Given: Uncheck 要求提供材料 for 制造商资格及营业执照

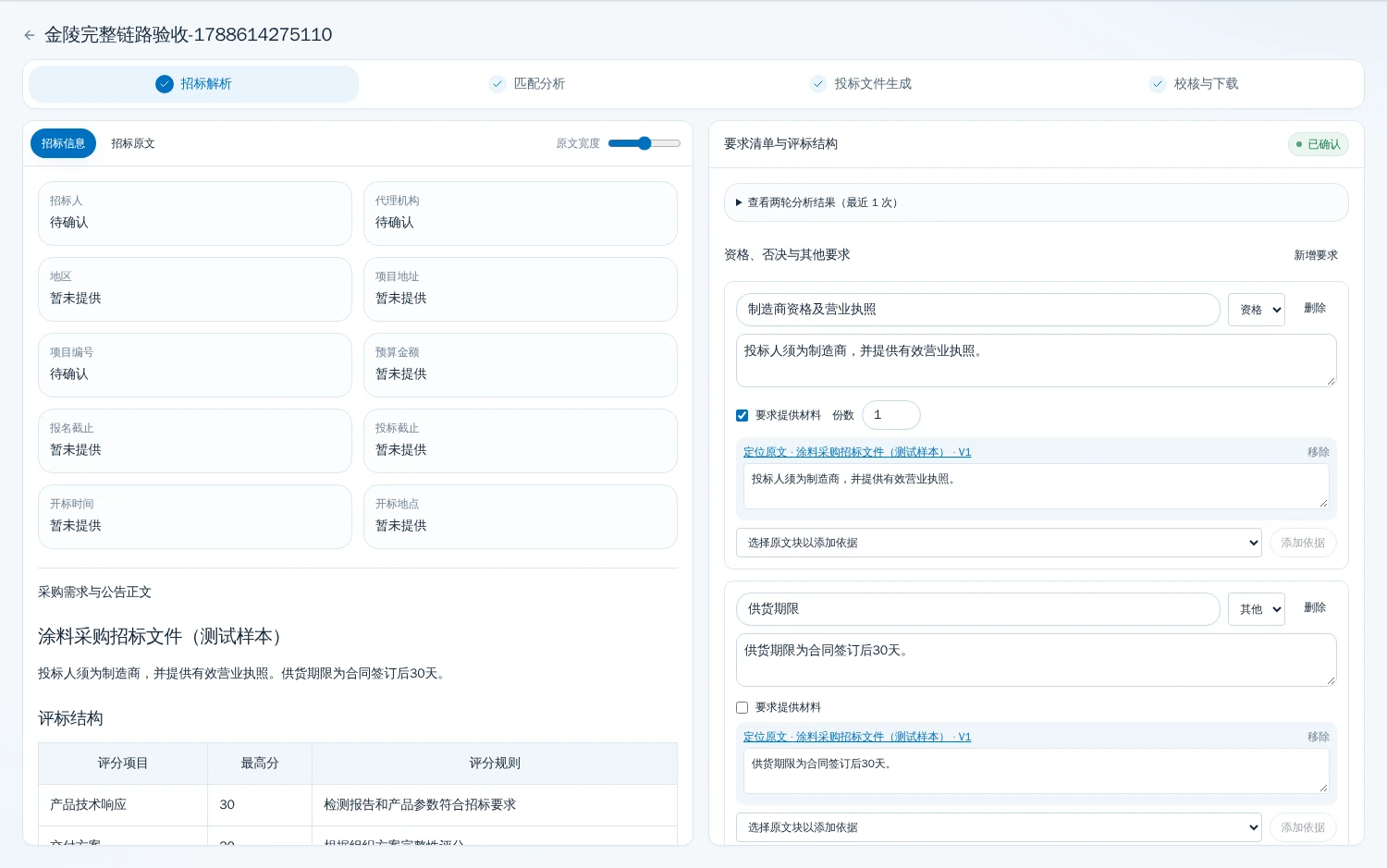Looking at the screenshot, I should (x=742, y=416).
